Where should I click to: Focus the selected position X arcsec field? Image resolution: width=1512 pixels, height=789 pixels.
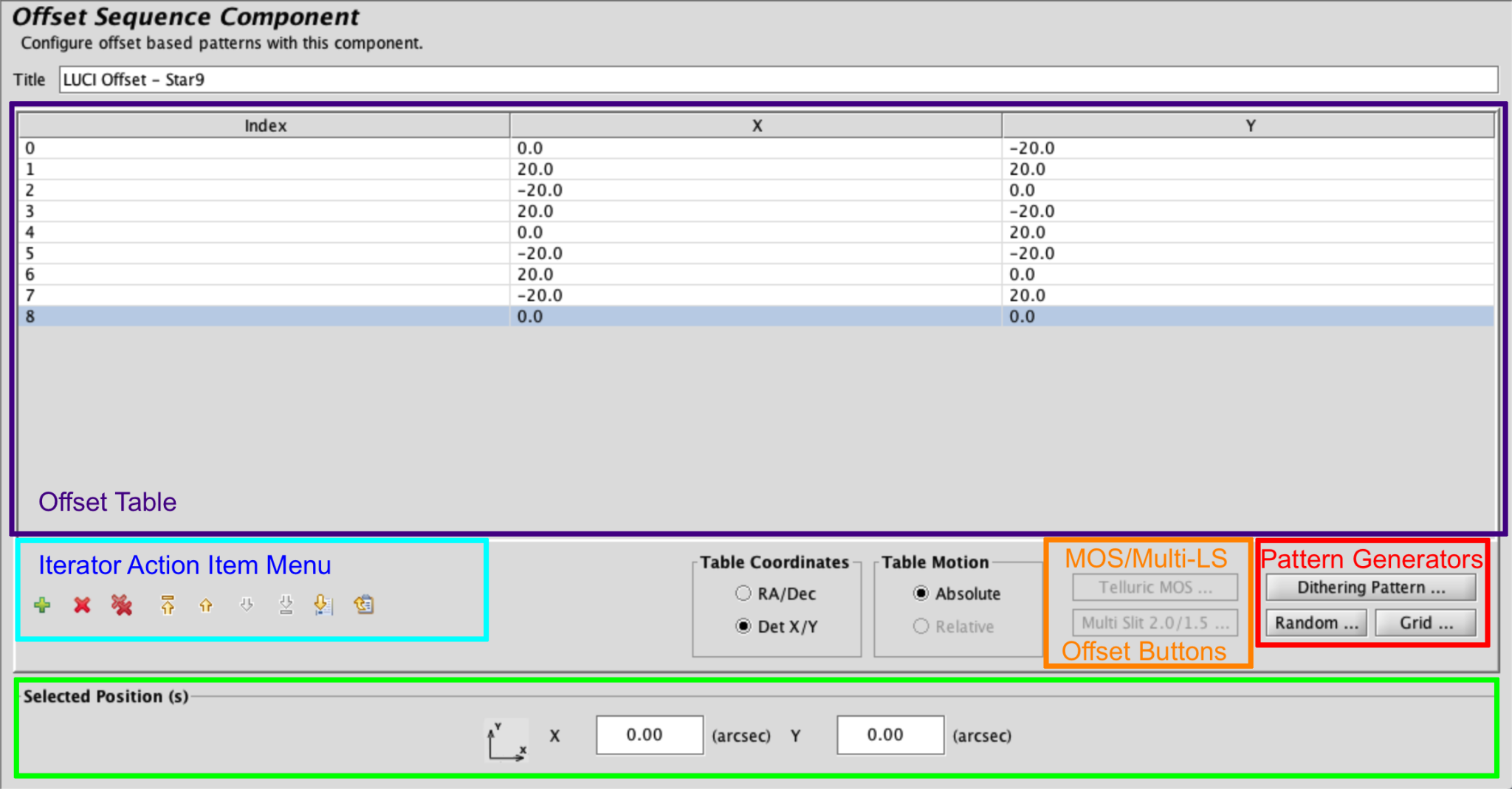point(650,735)
